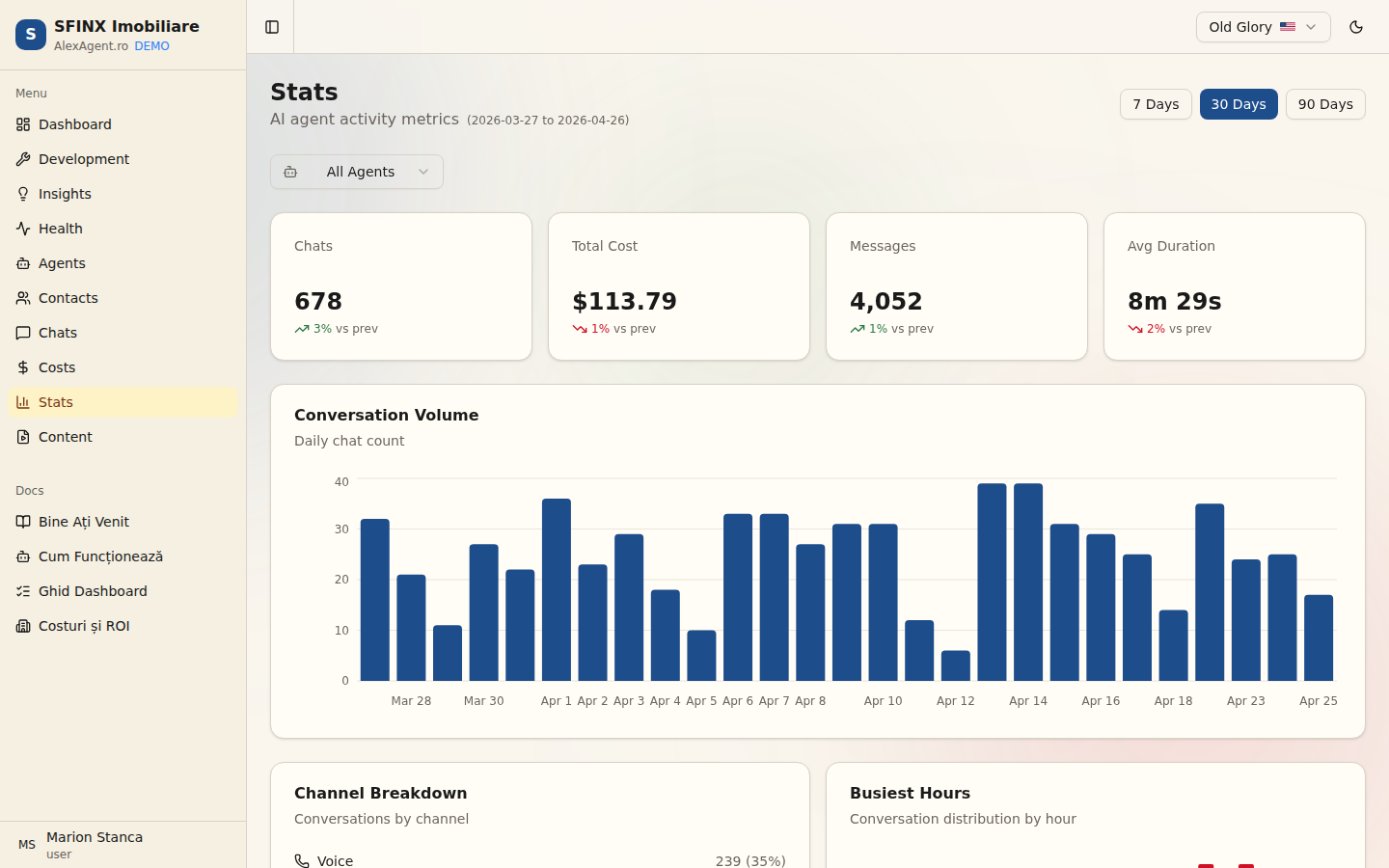Click the robot icon in agent filter
Viewport: 1389px width, 868px height.
[x=290, y=172]
